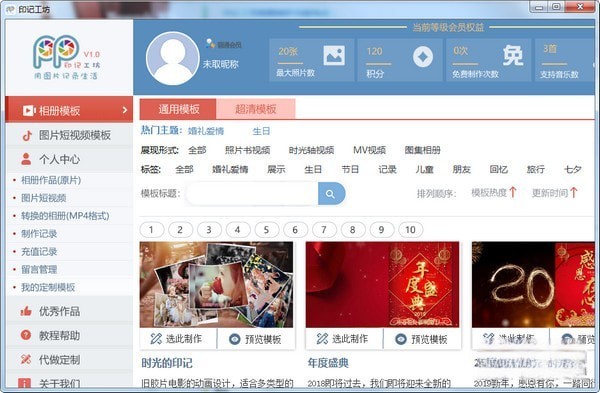The height and width of the screenshot is (393, 600).
Task: Click the tools icon beside 代做定制
Action: [26, 359]
